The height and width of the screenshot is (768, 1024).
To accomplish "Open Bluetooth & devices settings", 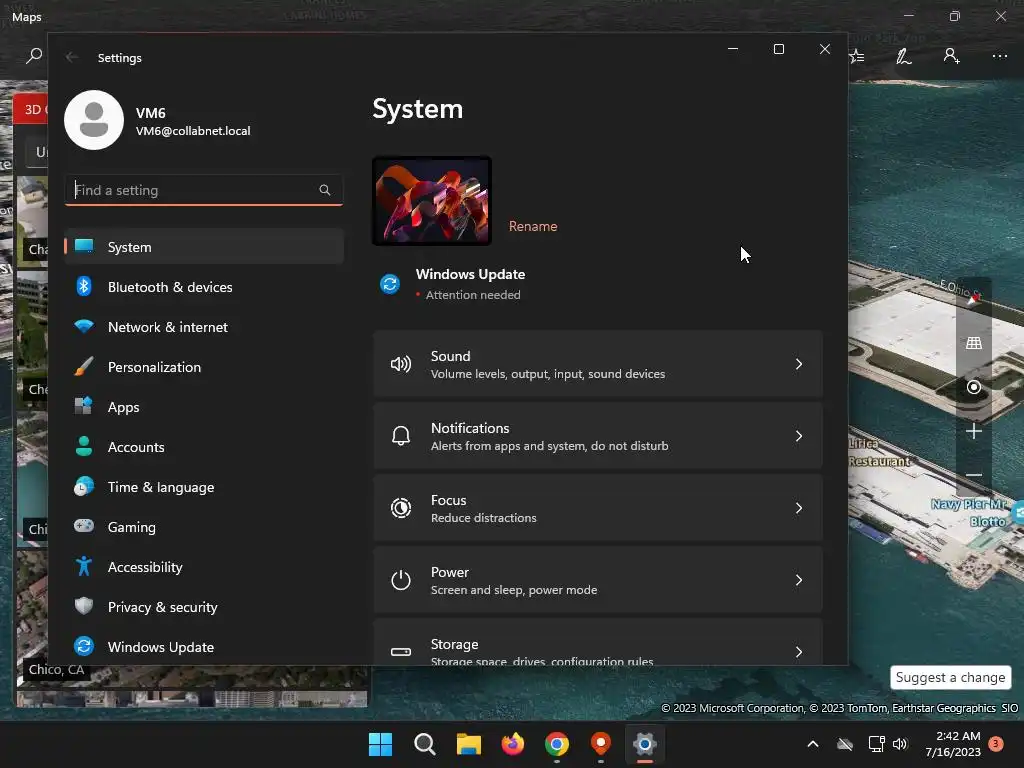I will click(x=204, y=287).
